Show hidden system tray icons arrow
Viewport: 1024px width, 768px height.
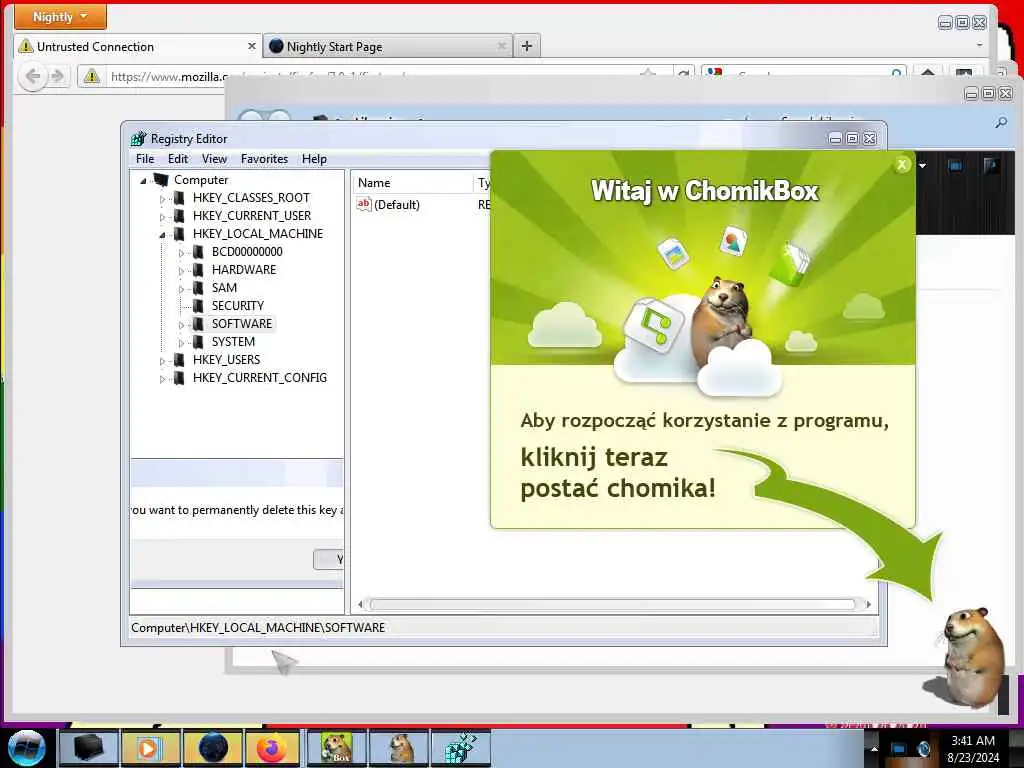click(874, 748)
